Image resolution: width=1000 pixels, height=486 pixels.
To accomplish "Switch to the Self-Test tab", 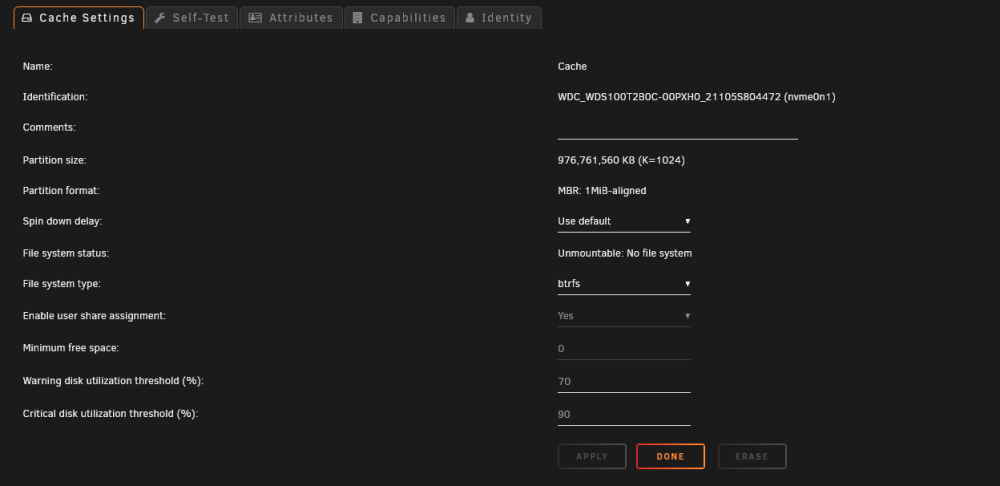I will point(192,18).
